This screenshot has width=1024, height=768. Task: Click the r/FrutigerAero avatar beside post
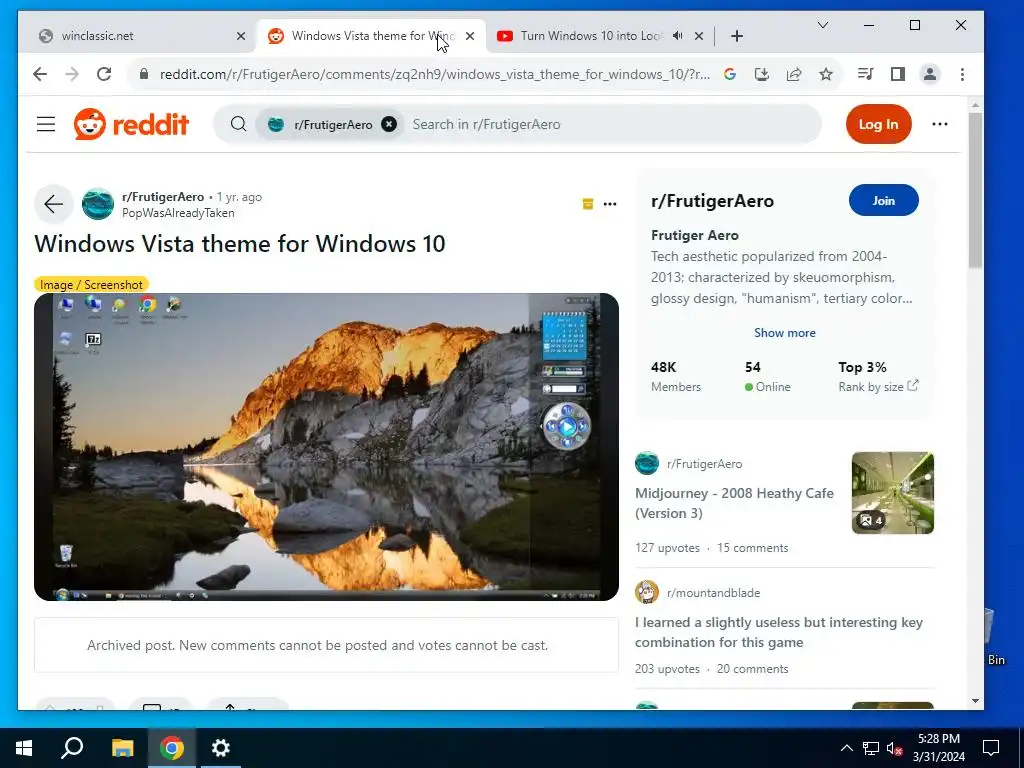pyautogui.click(x=98, y=204)
